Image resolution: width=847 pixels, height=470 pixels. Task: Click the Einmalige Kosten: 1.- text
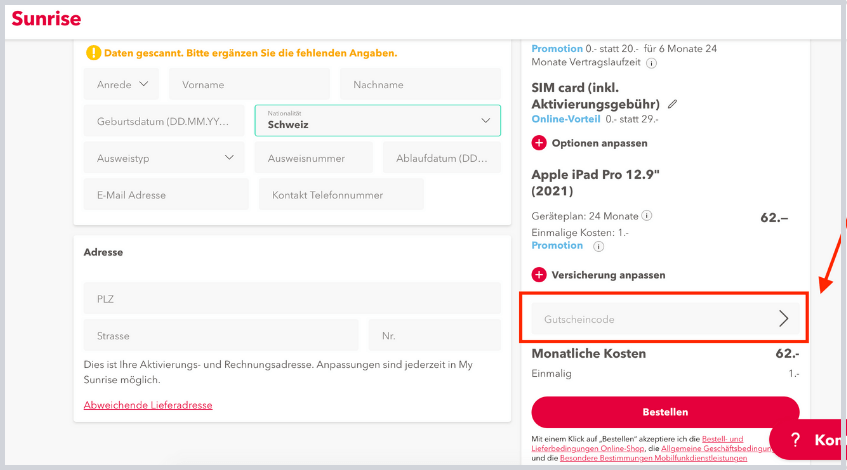[580, 233]
